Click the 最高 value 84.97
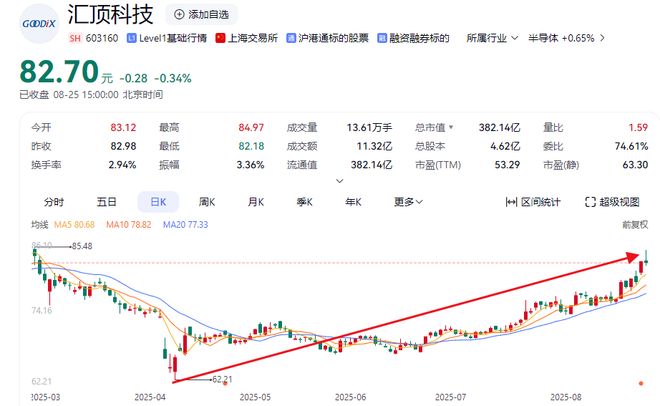 [x=251, y=127]
